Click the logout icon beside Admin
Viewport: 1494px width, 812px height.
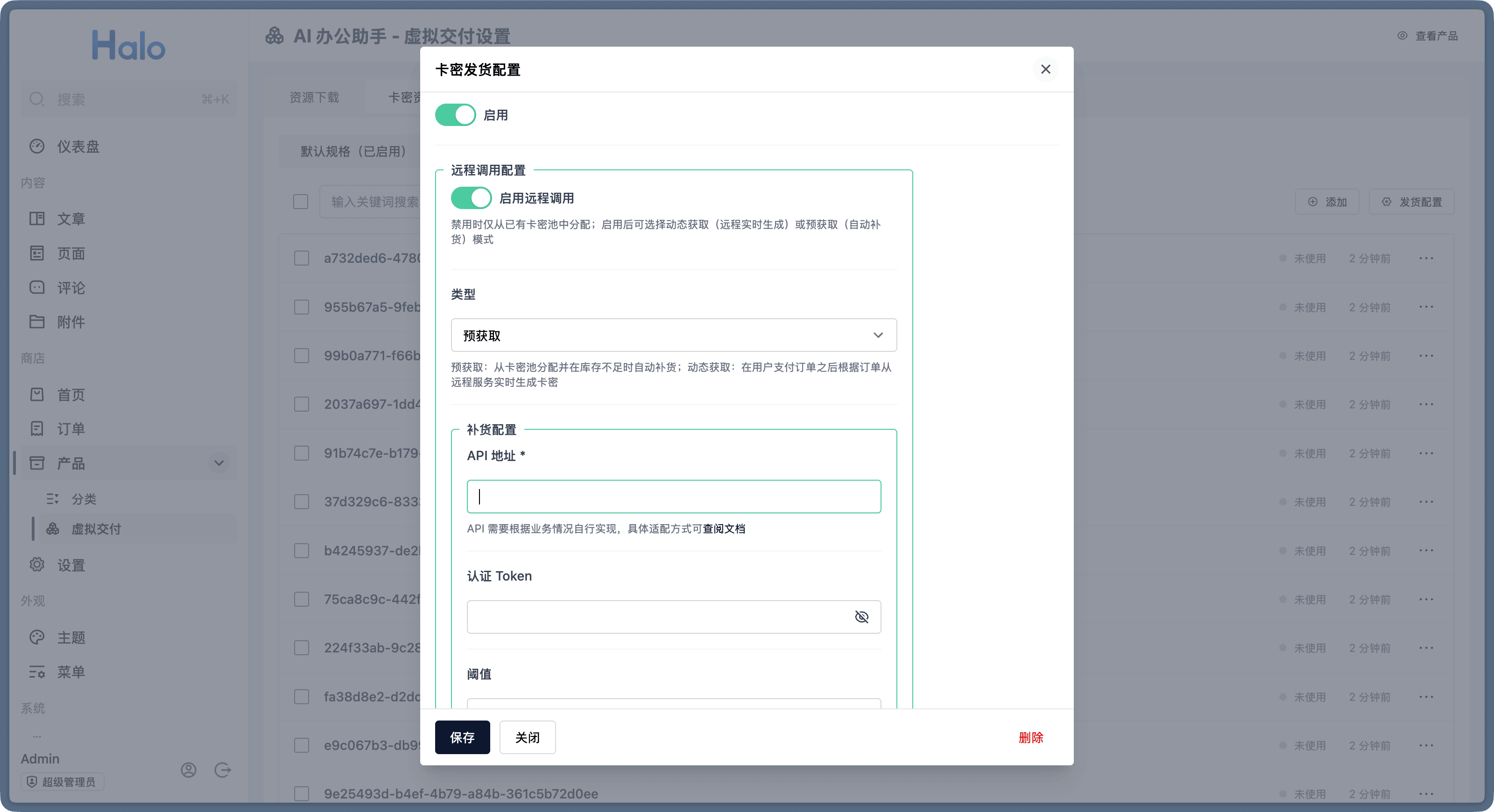pos(223,770)
